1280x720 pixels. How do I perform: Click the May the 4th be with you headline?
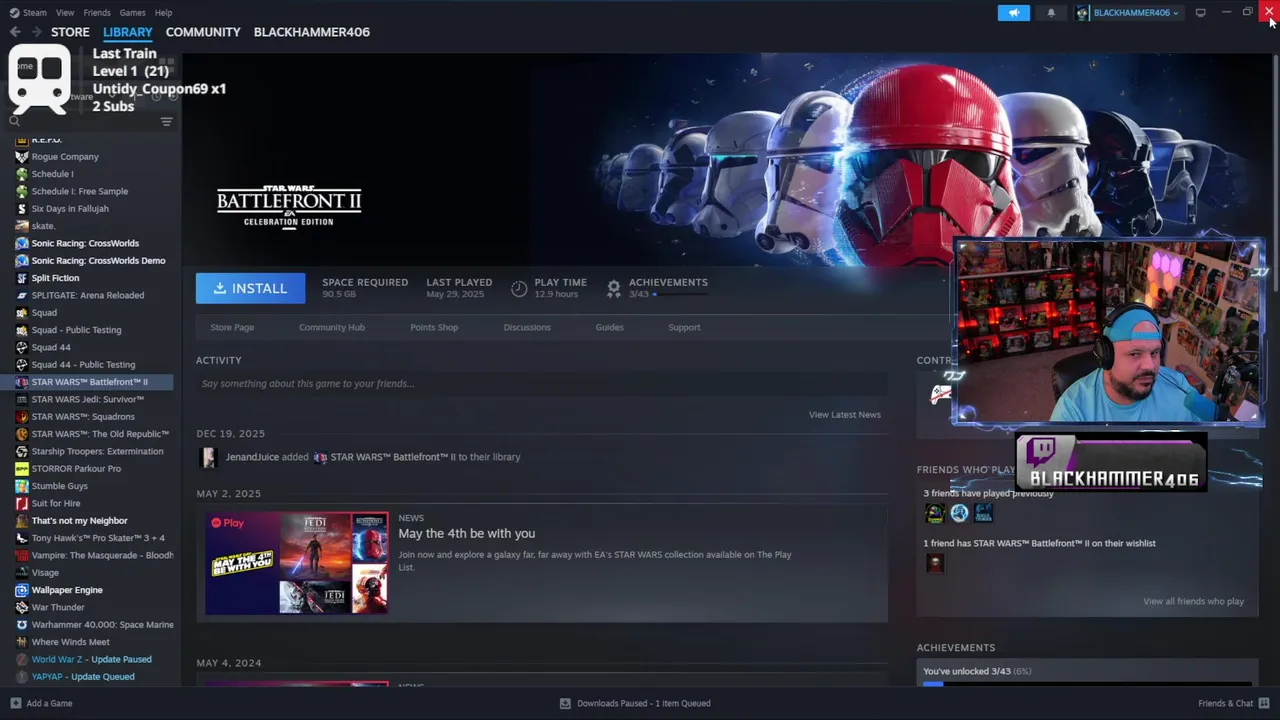point(467,534)
